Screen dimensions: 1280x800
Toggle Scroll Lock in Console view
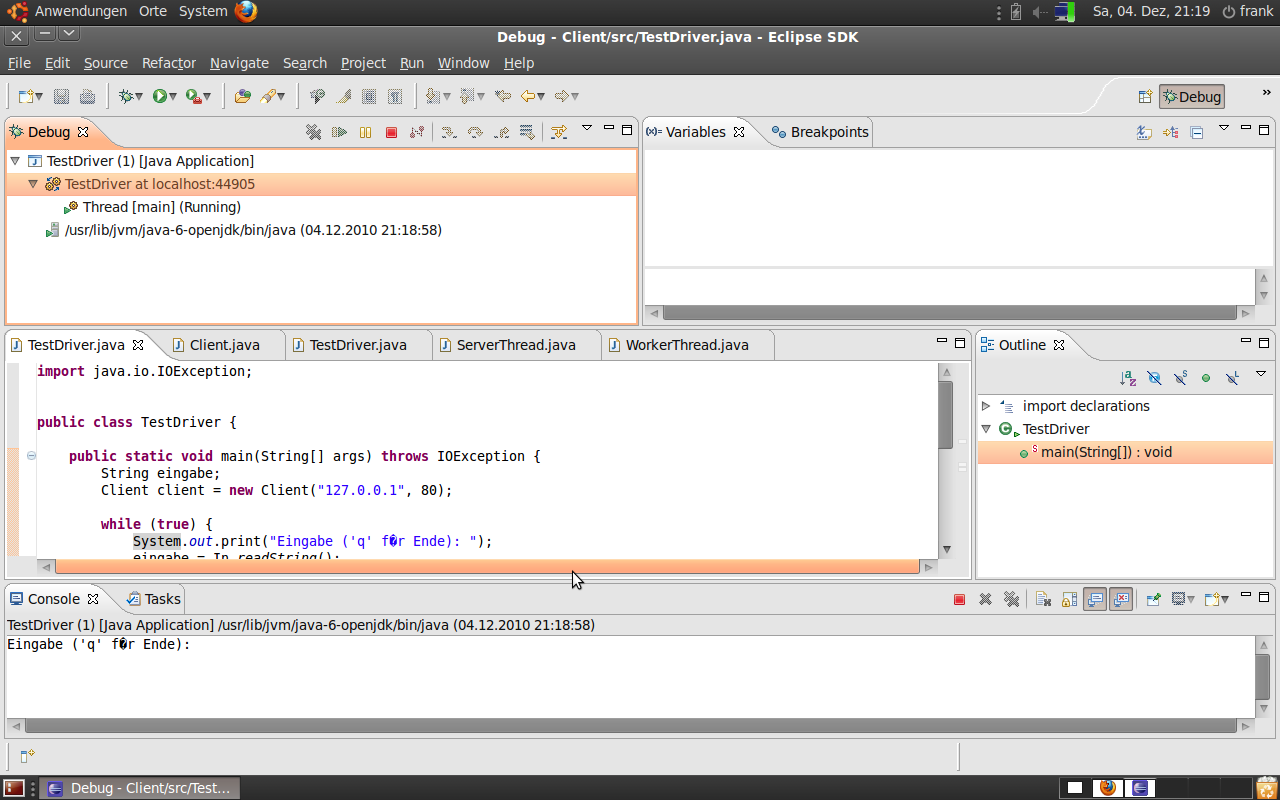coord(1069,599)
